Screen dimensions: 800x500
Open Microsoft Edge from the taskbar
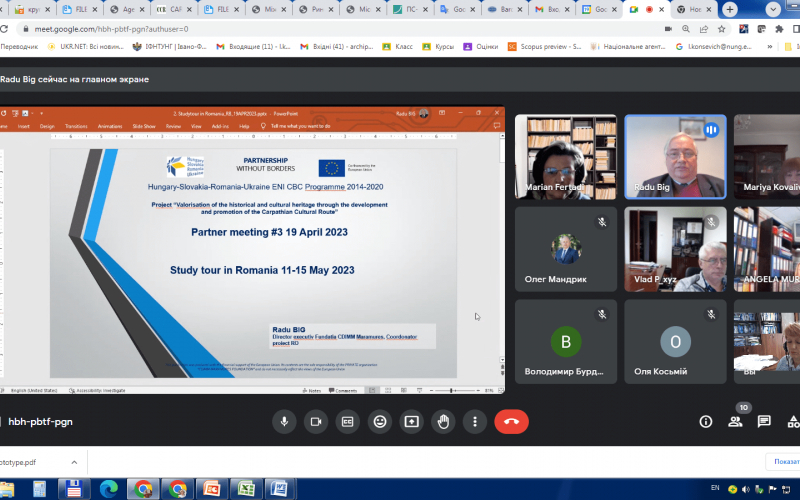pyautogui.click(x=108, y=489)
